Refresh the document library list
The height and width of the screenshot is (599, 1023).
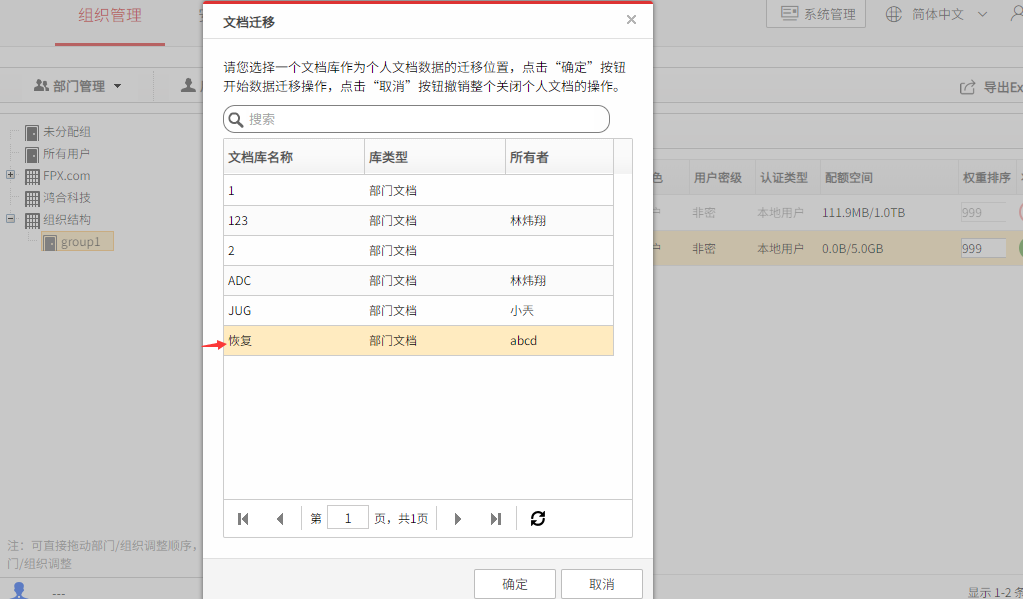(x=538, y=518)
